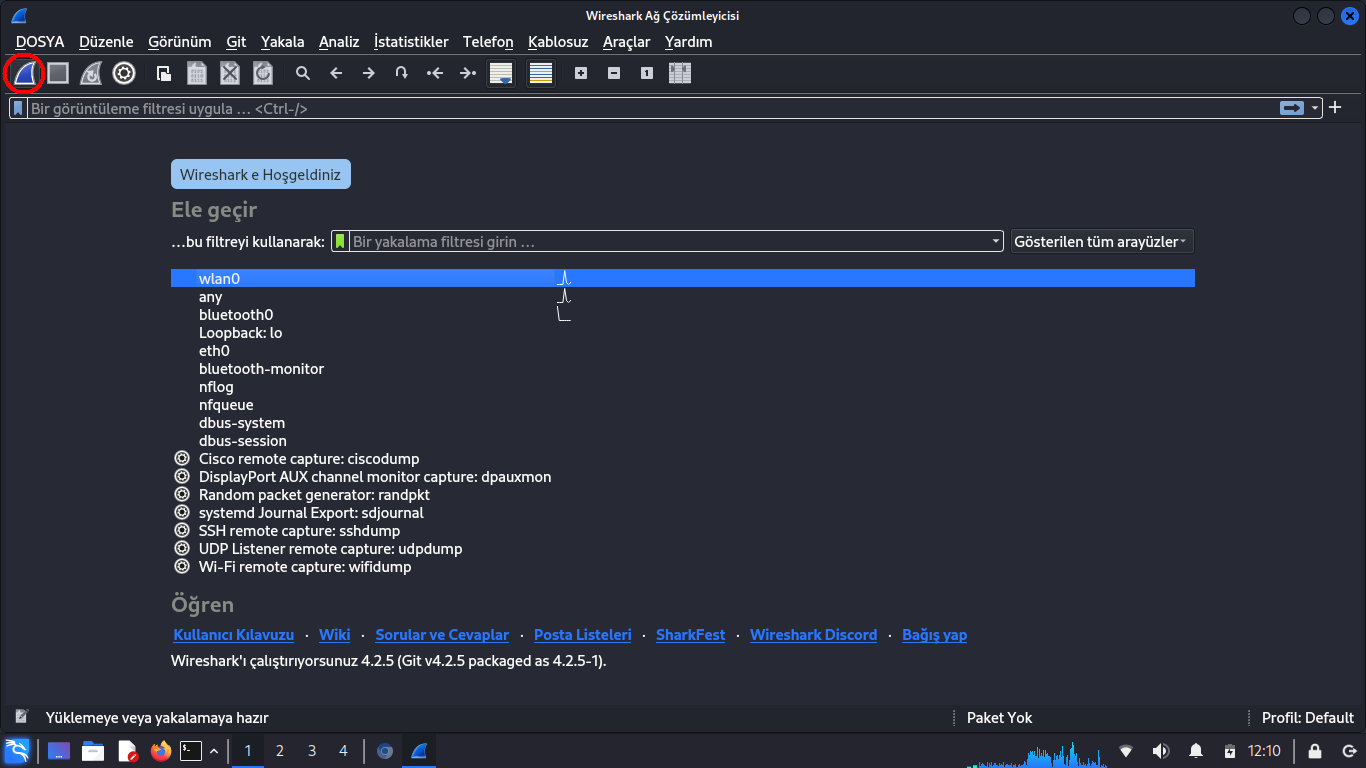Click the find packet magnifier icon

(303, 73)
